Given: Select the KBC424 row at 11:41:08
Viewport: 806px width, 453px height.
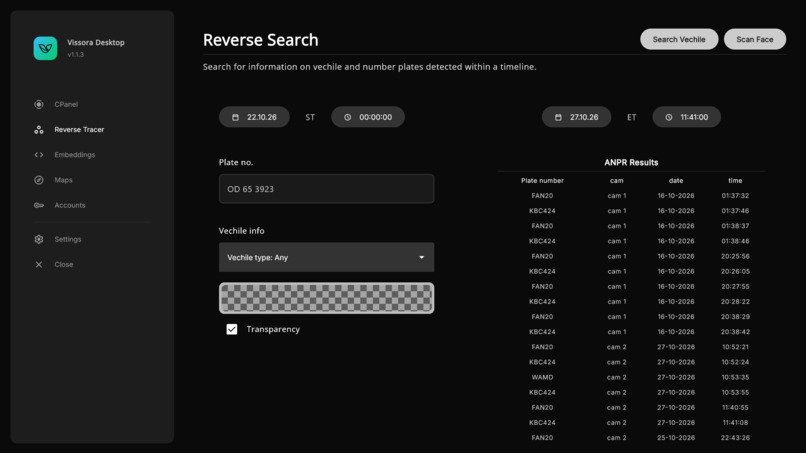Looking at the screenshot, I should [x=631, y=423].
